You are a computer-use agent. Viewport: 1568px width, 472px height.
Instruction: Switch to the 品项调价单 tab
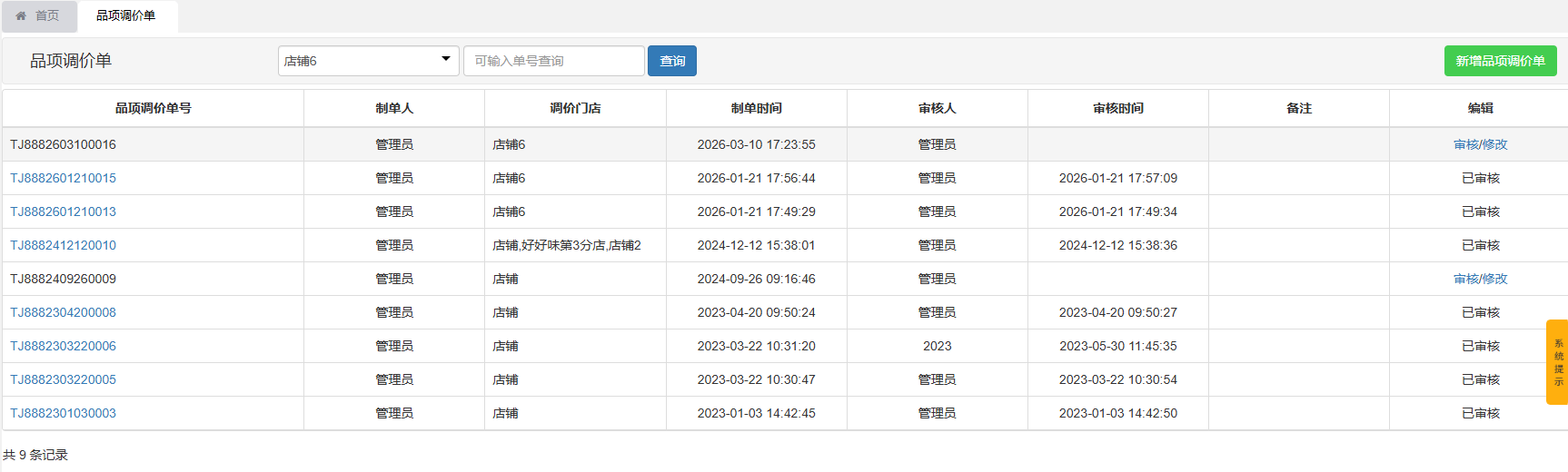126,16
